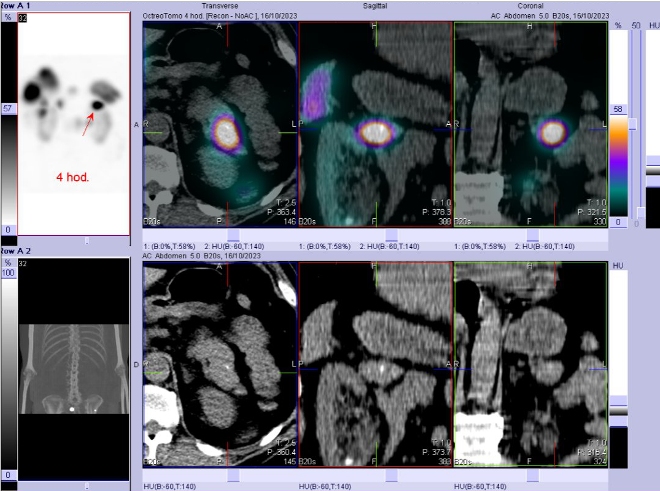The width and height of the screenshot is (660, 491).
Task: Click 'HU(B:-60,T:140)' label under CT transverse view
Action: coord(170,487)
